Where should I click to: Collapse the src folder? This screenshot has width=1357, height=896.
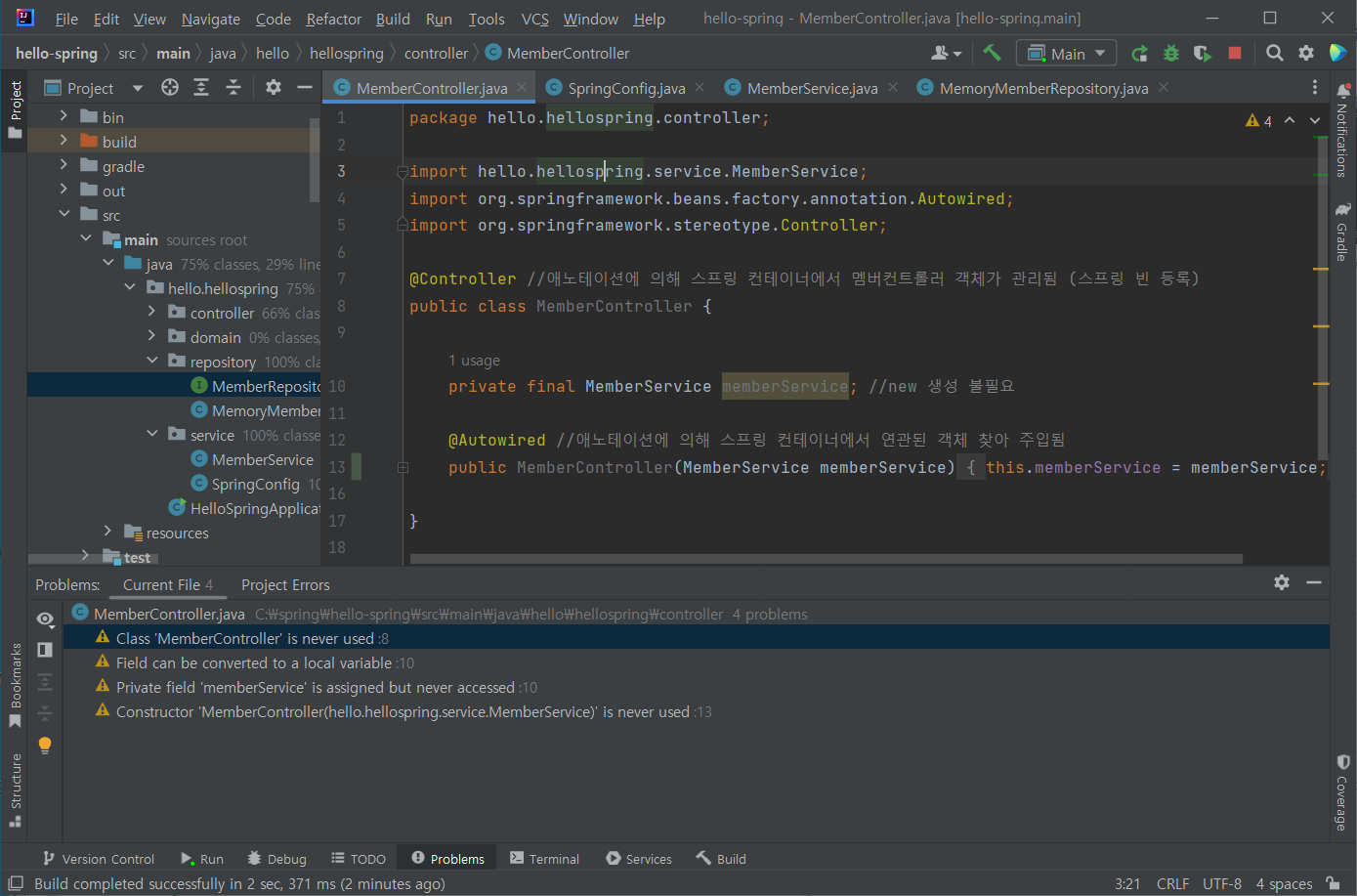[x=64, y=214]
